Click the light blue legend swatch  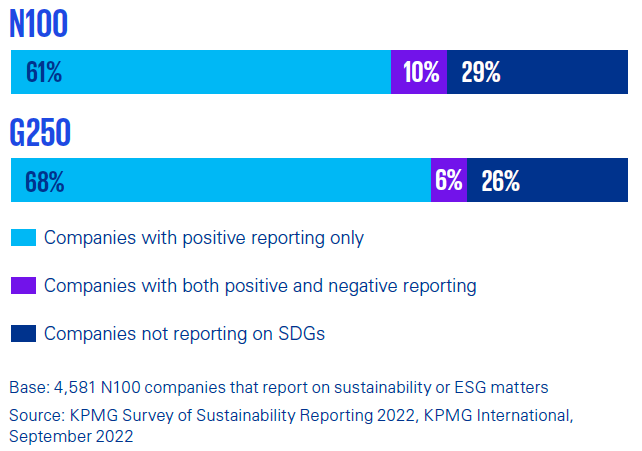(x=23, y=238)
